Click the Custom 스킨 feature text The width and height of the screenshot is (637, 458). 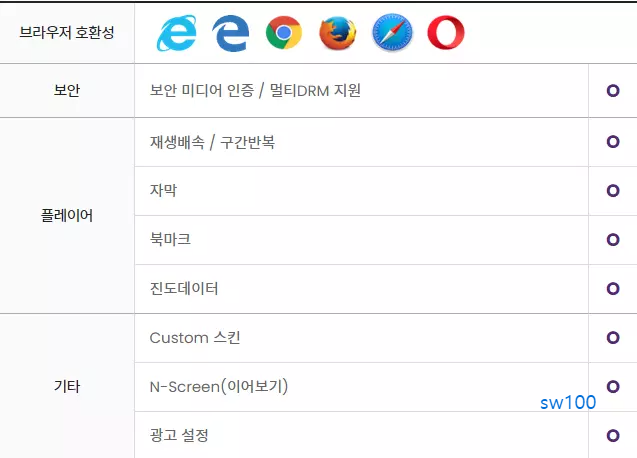(x=195, y=338)
